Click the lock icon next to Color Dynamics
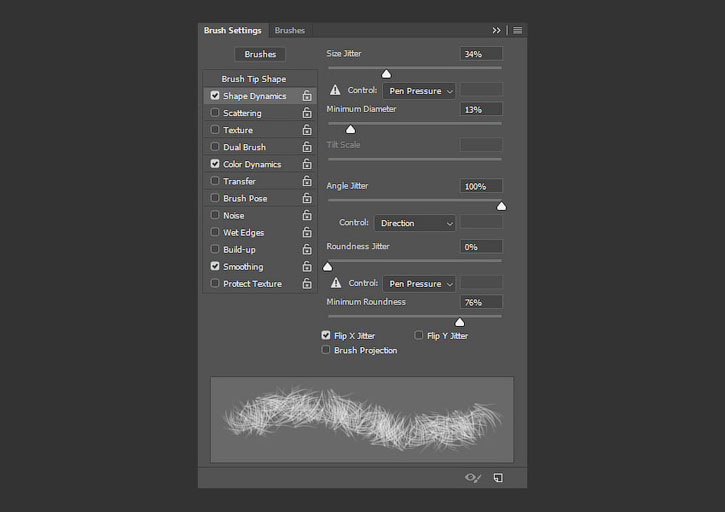 point(307,164)
